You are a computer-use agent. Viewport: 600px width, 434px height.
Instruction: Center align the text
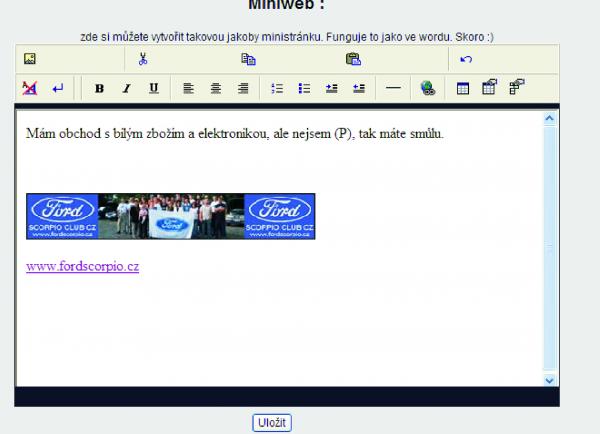coord(216,88)
